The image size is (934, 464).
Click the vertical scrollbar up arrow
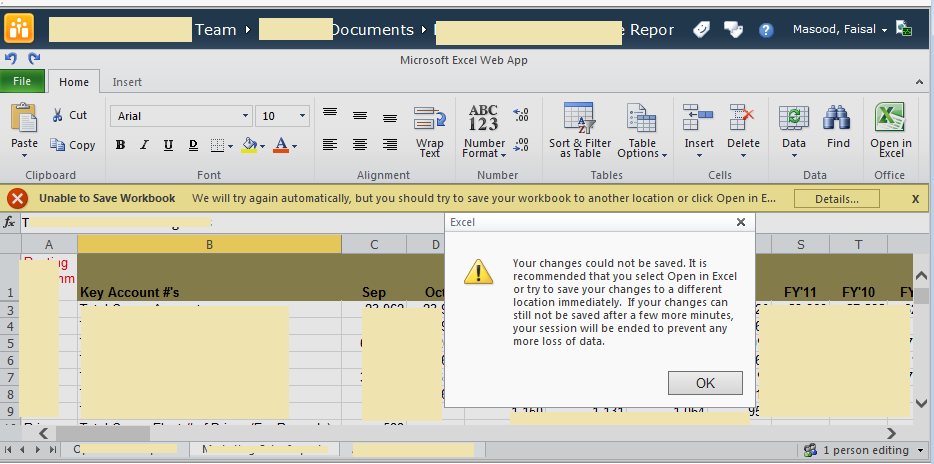pos(921,275)
